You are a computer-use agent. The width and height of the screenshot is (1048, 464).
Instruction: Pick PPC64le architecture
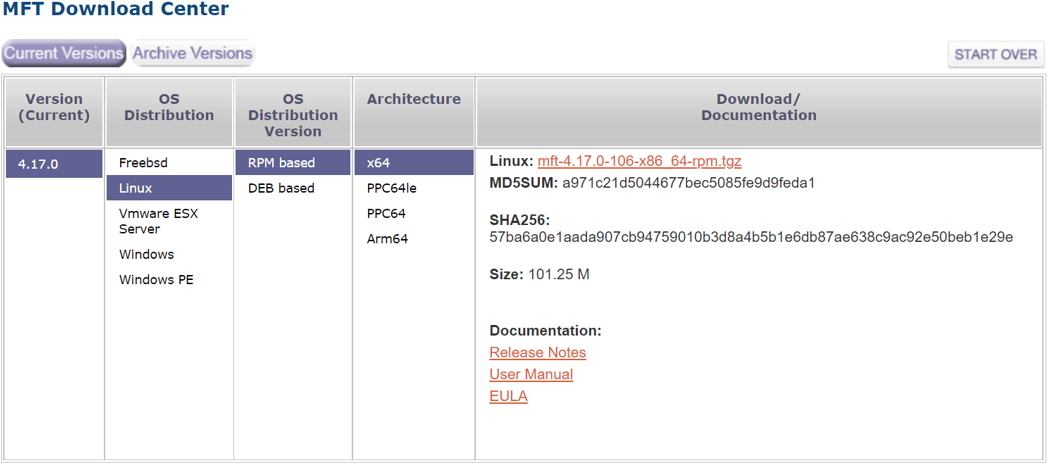391,188
